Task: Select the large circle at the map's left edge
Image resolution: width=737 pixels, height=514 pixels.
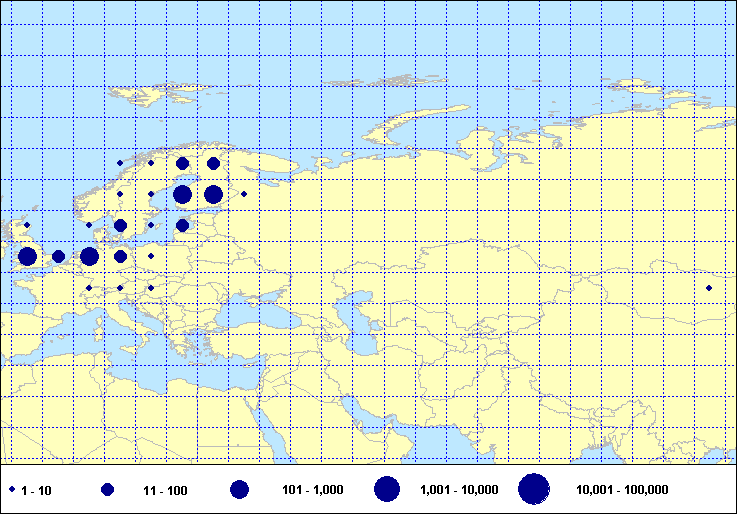Action: (27, 257)
